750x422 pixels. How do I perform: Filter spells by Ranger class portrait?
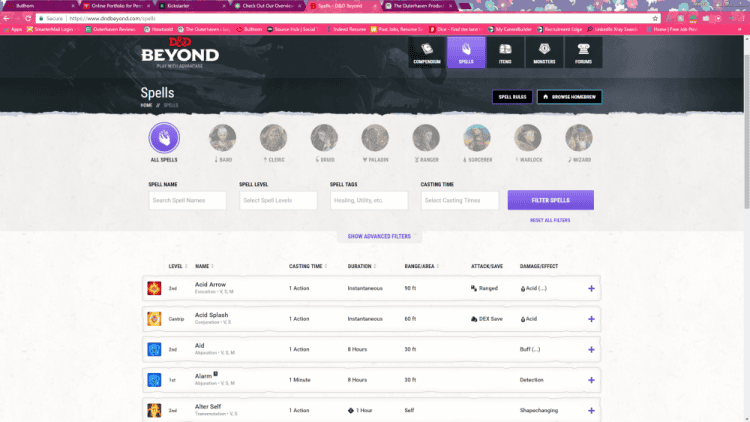tap(426, 138)
